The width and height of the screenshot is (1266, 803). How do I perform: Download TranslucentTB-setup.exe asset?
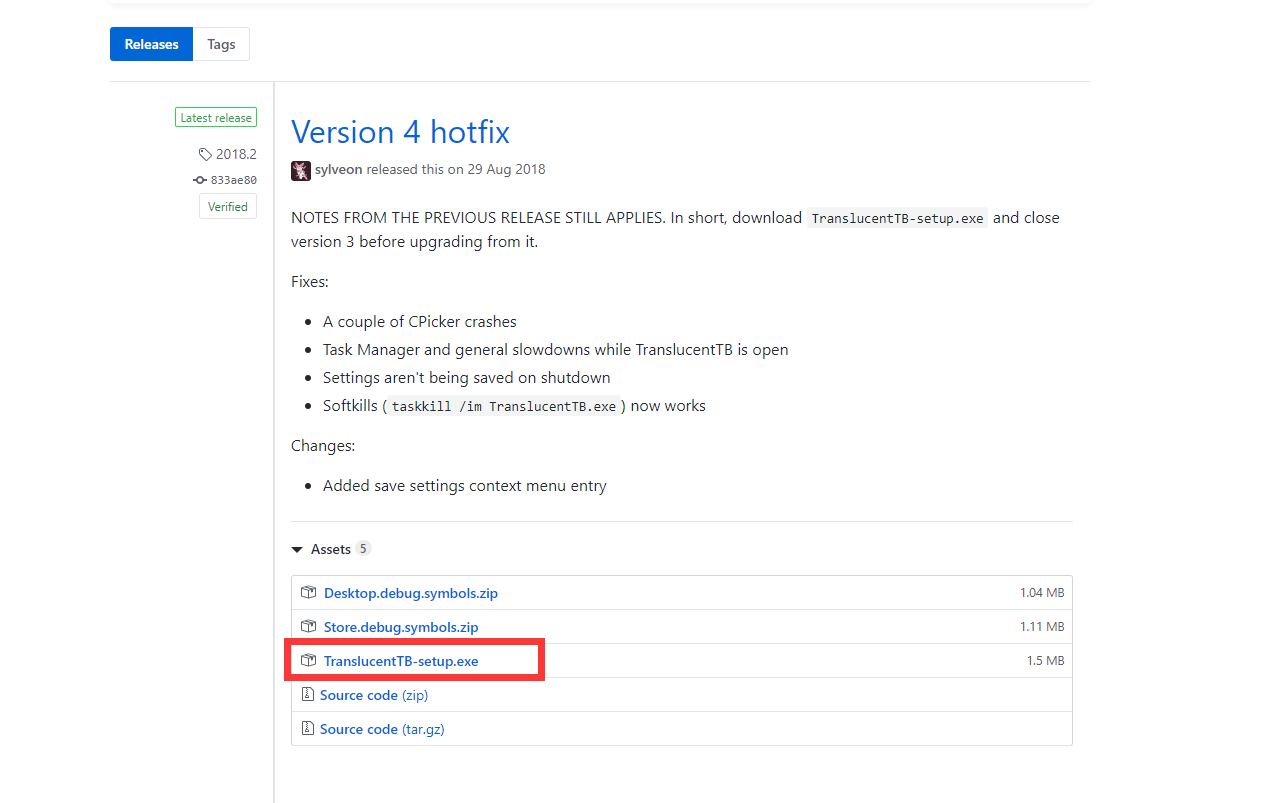click(x=401, y=661)
